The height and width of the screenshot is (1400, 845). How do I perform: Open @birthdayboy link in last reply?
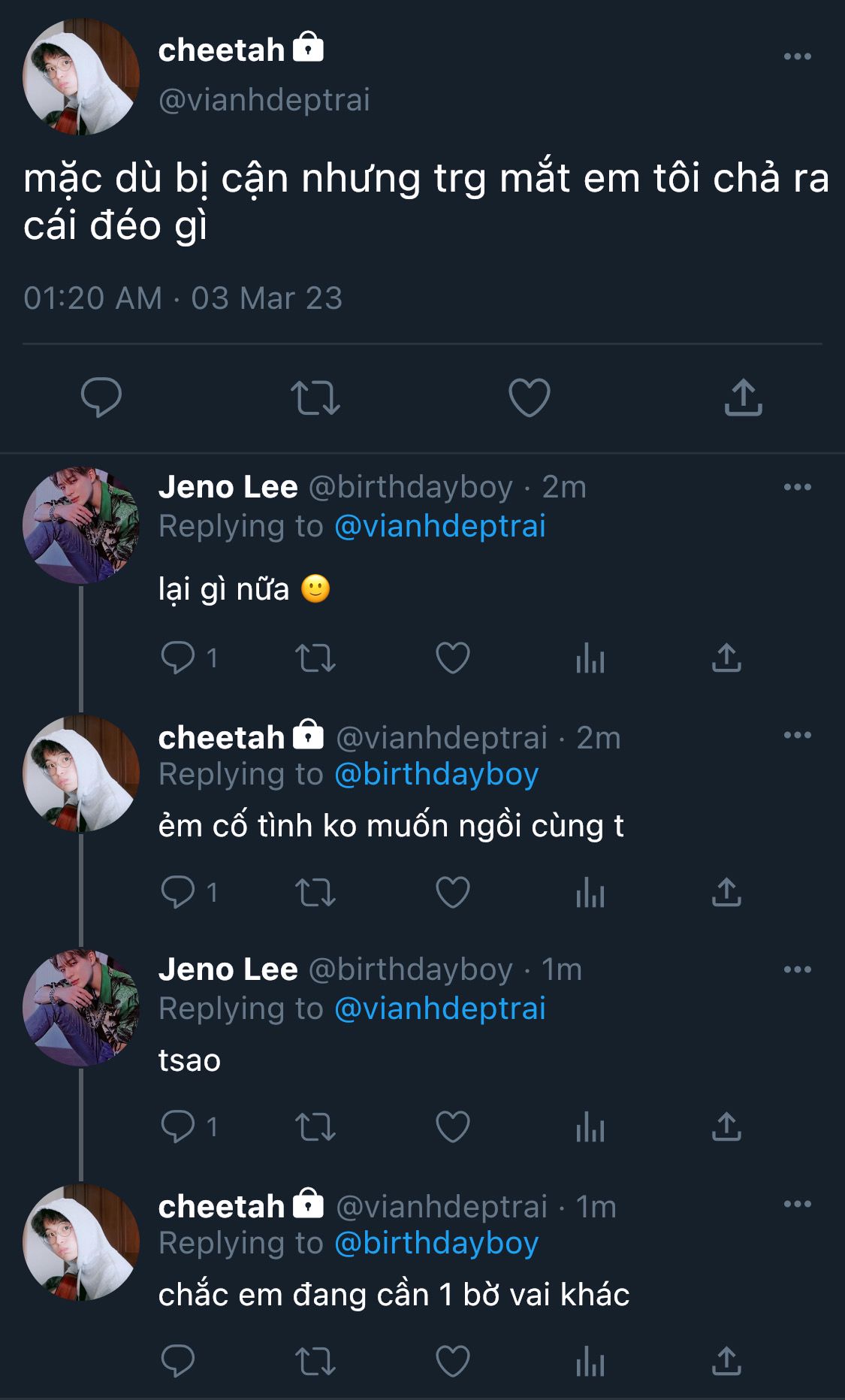(x=436, y=1243)
